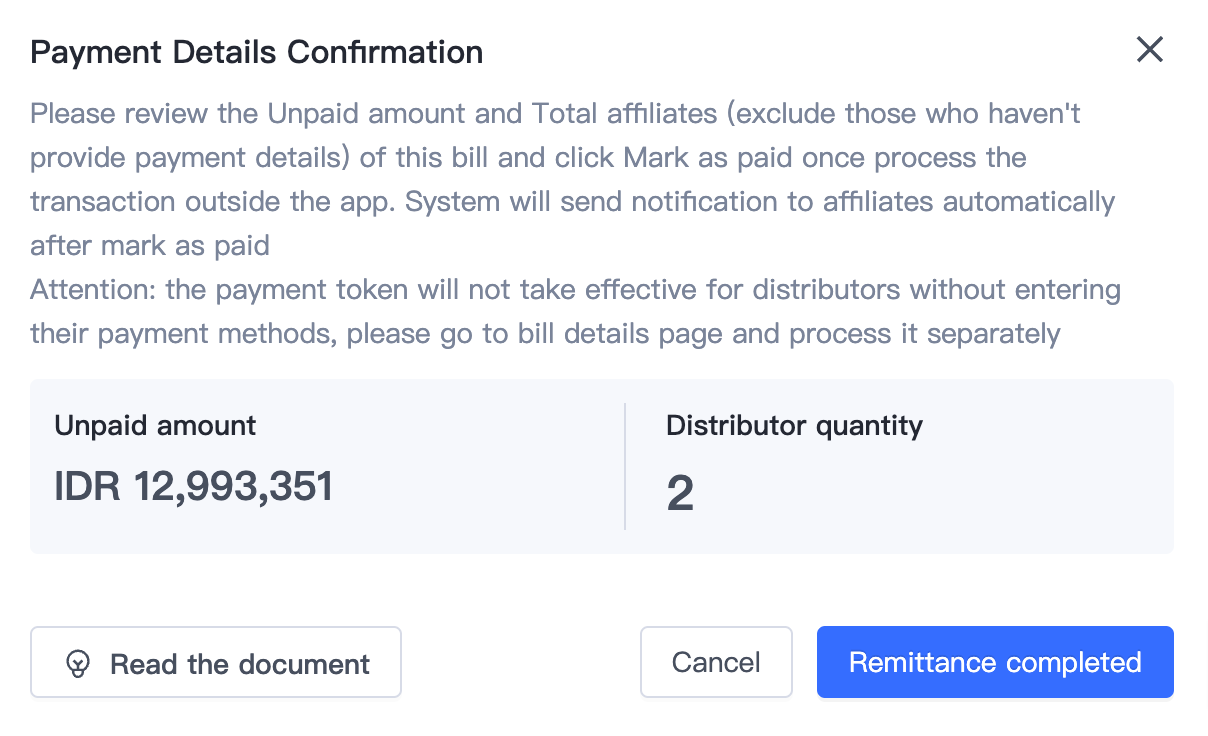
Task: Click the line starting with Please review
Action: click(554, 114)
